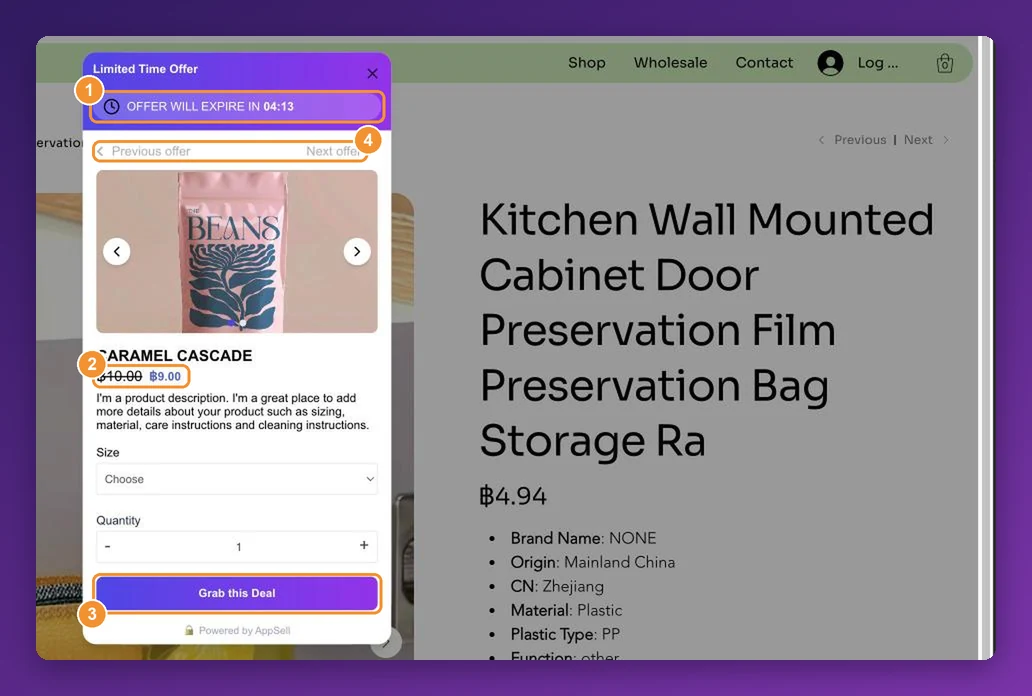The width and height of the screenshot is (1032, 696).
Task: Show previous product image in carousel
Action: pyautogui.click(x=116, y=252)
